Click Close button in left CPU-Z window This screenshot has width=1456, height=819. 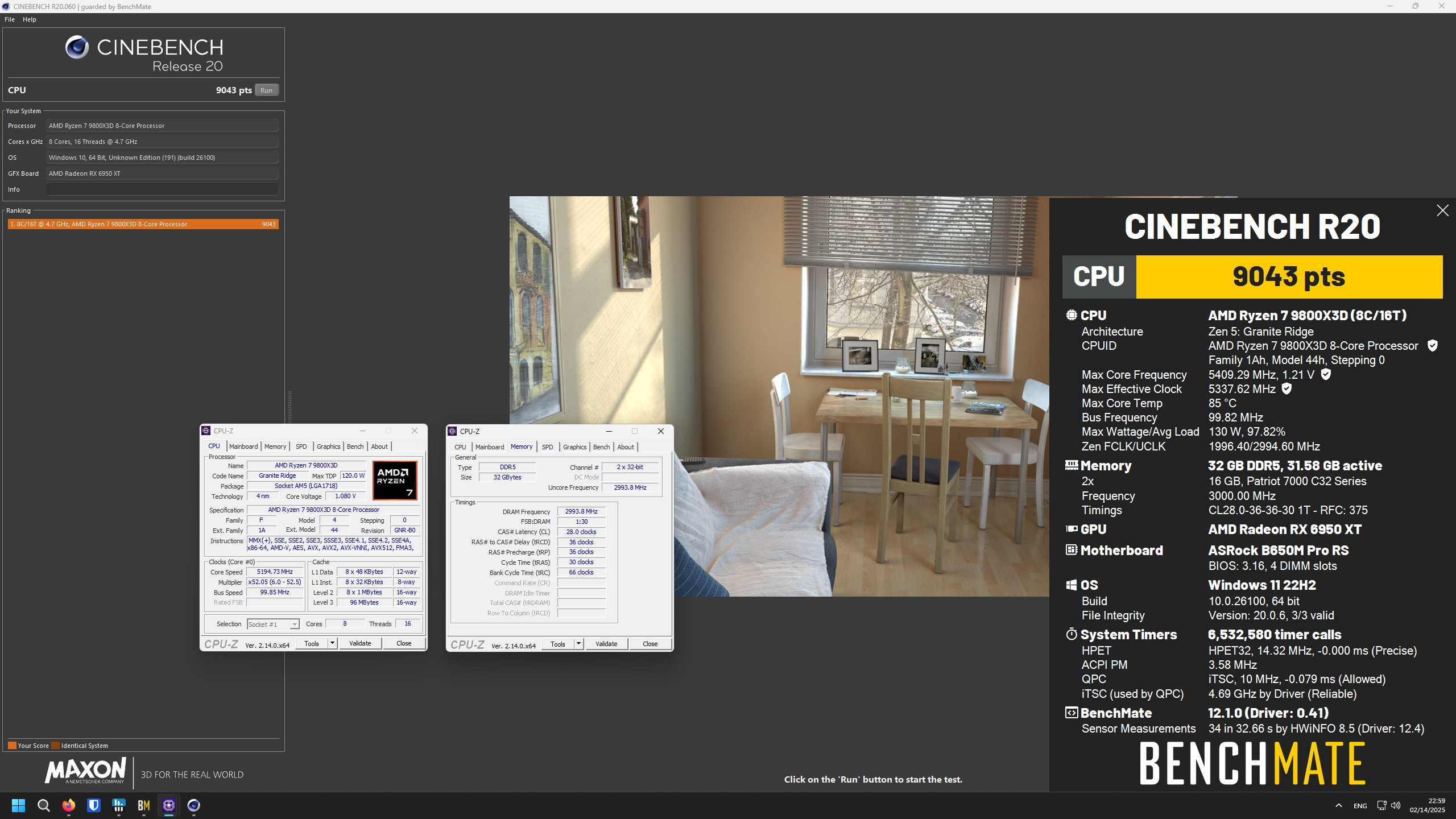point(404,644)
